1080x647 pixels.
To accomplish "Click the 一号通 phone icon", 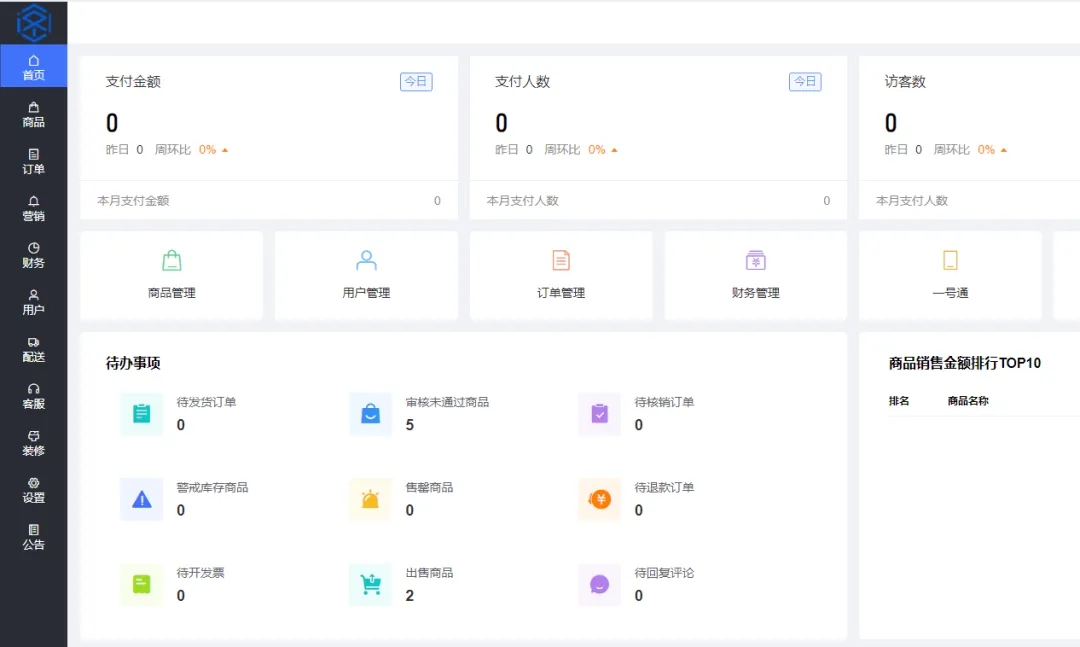I will (x=950, y=261).
